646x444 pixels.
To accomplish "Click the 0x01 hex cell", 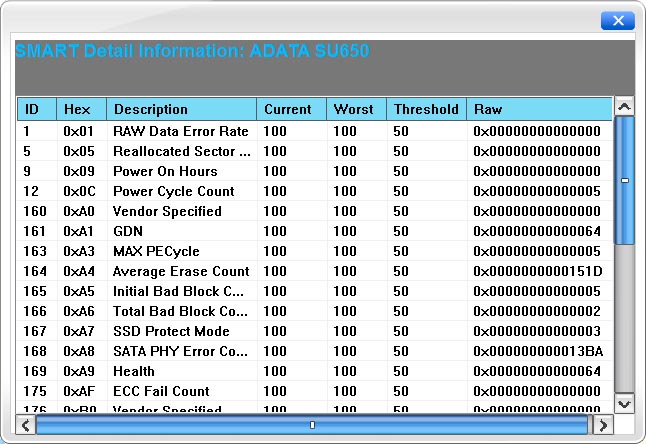I will pyautogui.click(x=79, y=131).
